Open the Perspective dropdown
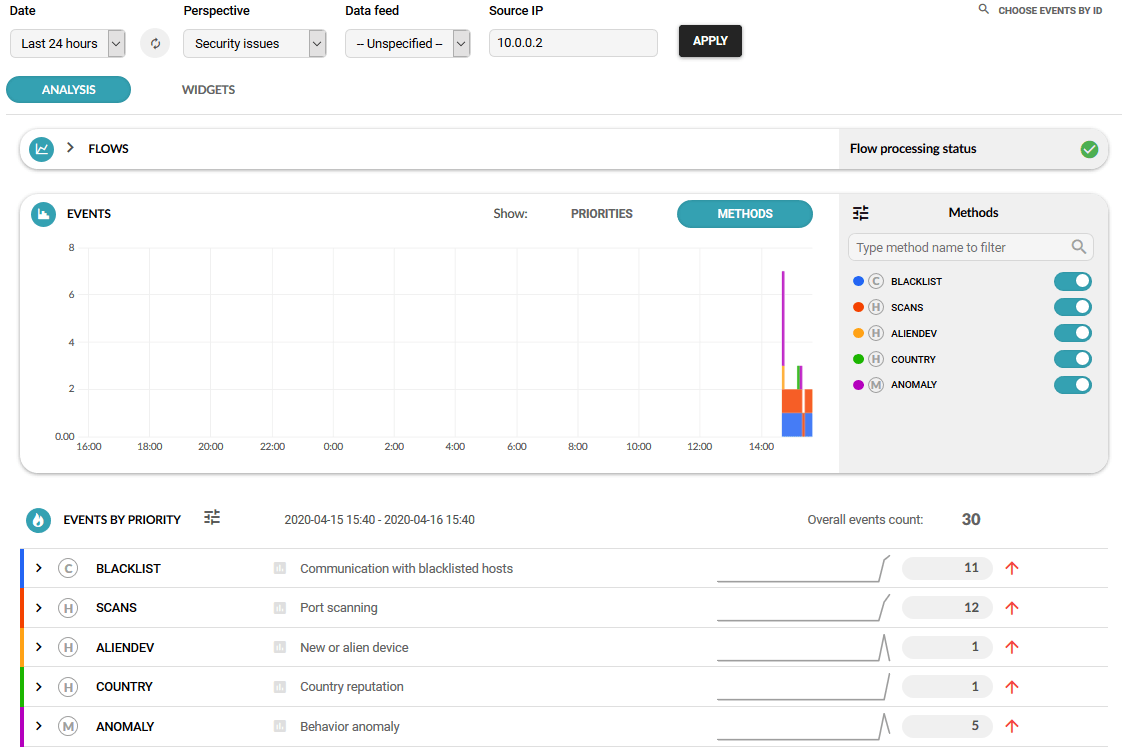Screen dimensions: 1125x748 tap(254, 44)
